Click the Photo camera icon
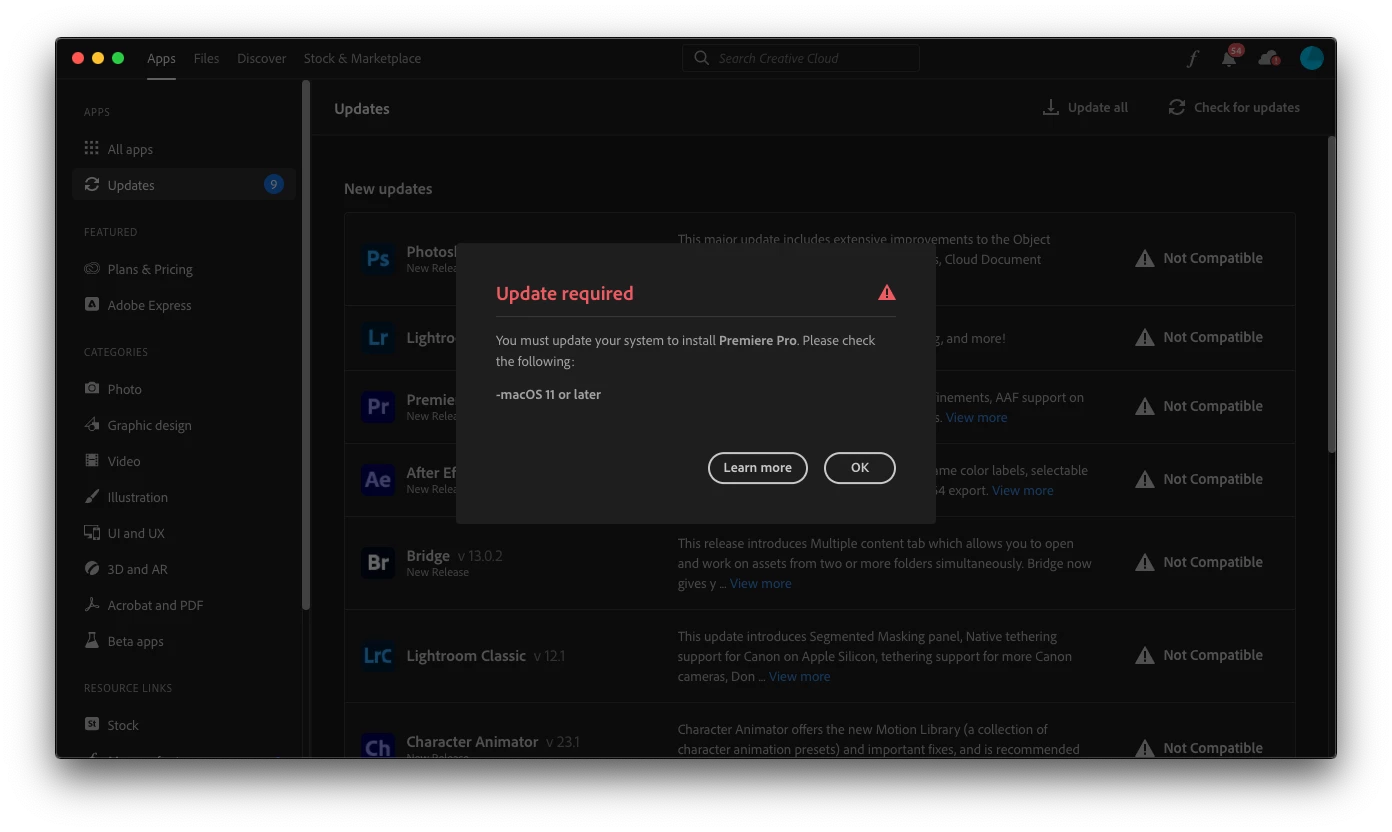1392x832 pixels. pyautogui.click(x=92, y=388)
